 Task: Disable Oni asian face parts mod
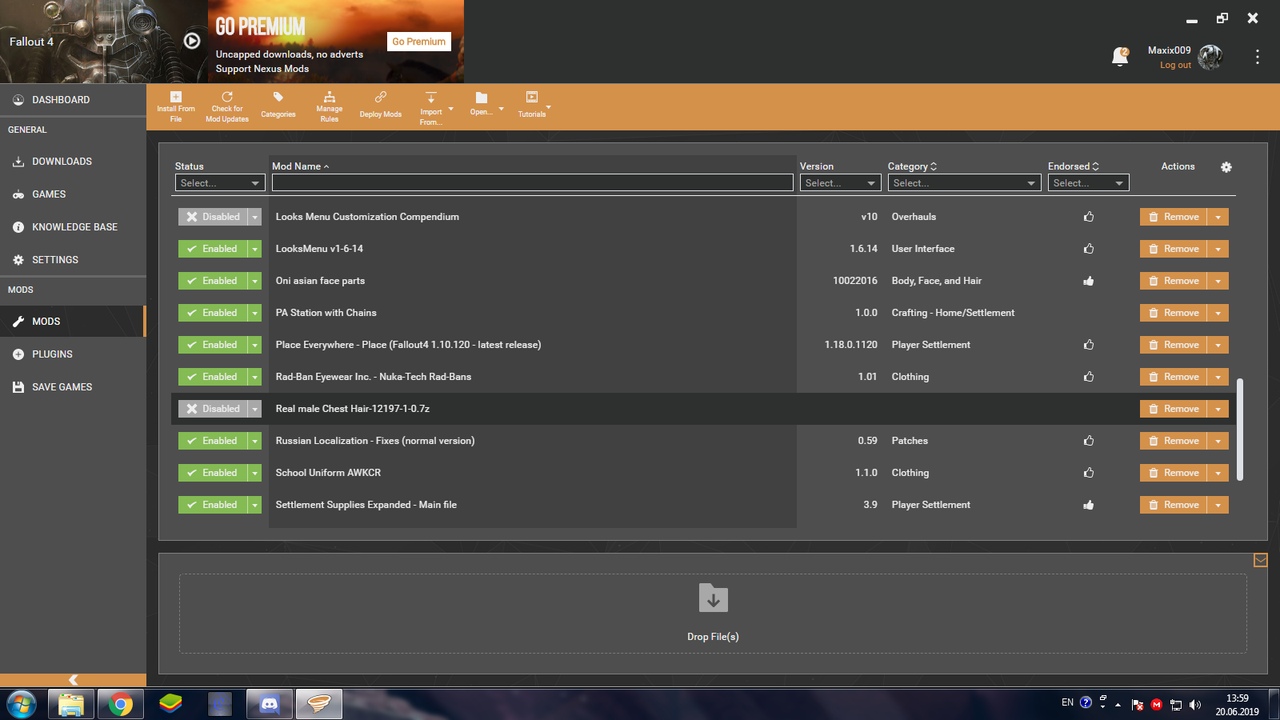[x=212, y=281]
